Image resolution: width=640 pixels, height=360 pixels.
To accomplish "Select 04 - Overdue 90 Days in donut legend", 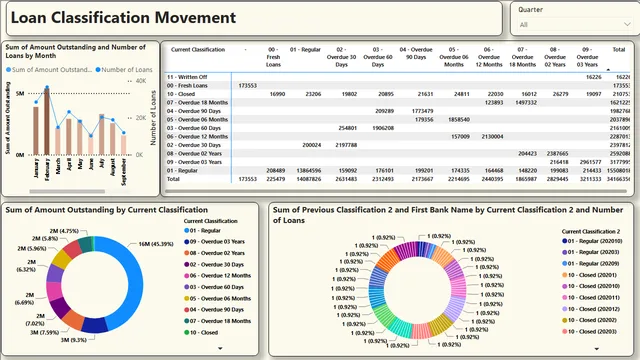I will pyautogui.click(x=214, y=310).
